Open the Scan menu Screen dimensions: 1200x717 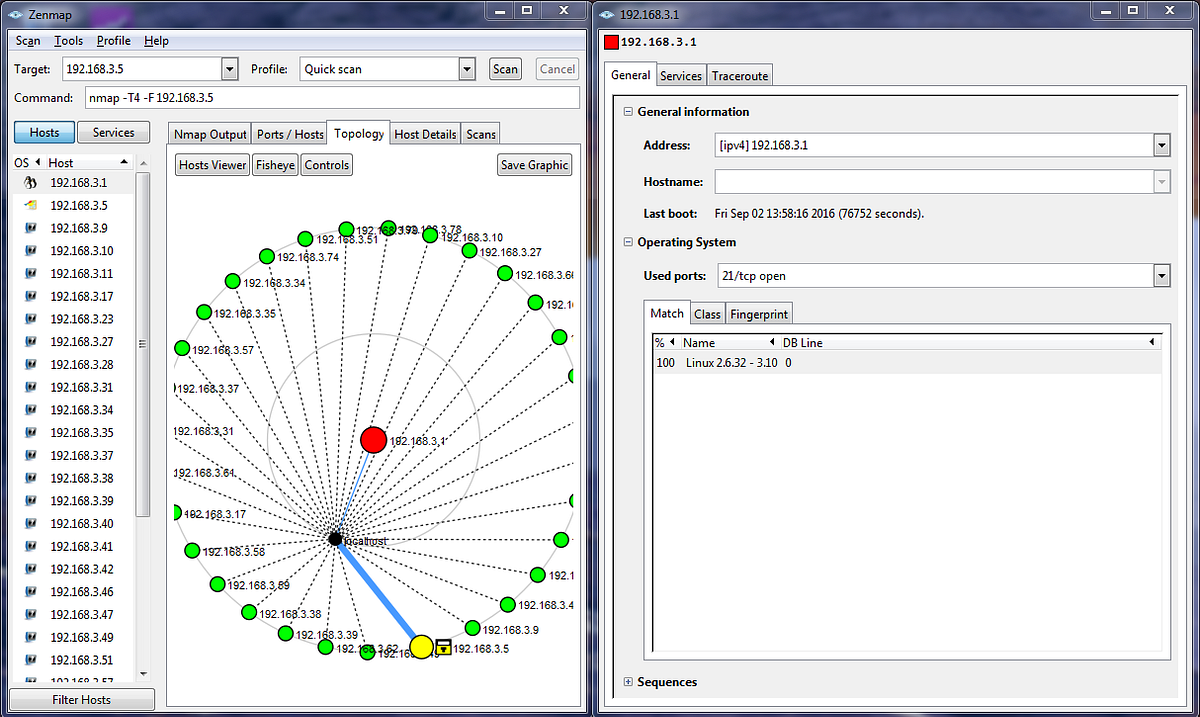pos(28,41)
